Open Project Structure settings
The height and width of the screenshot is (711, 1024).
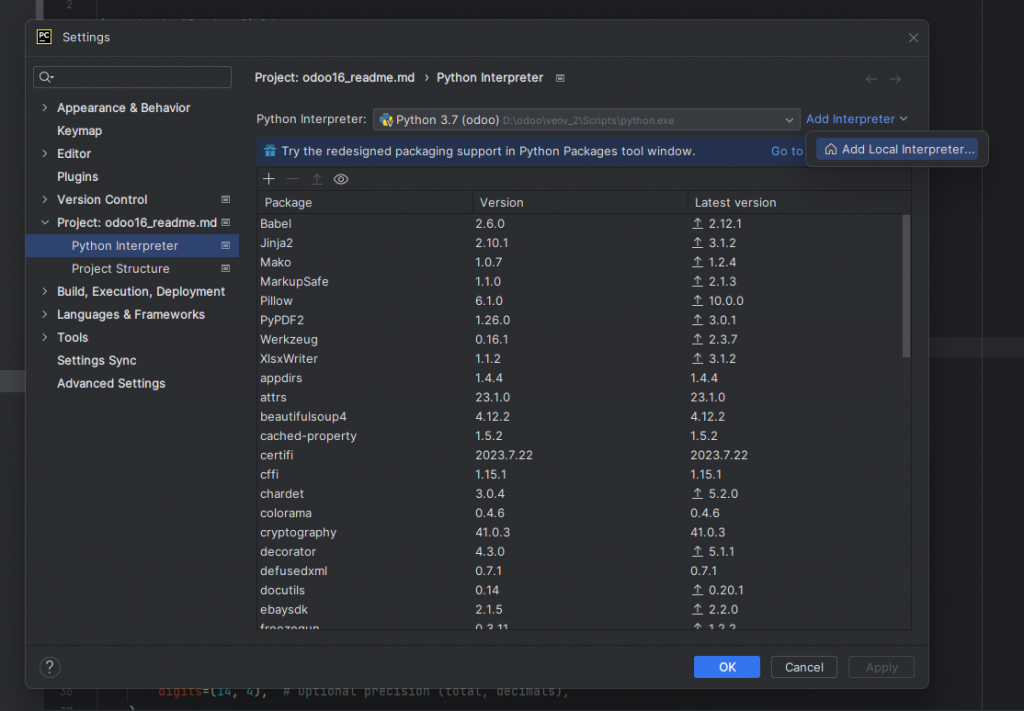pos(120,268)
